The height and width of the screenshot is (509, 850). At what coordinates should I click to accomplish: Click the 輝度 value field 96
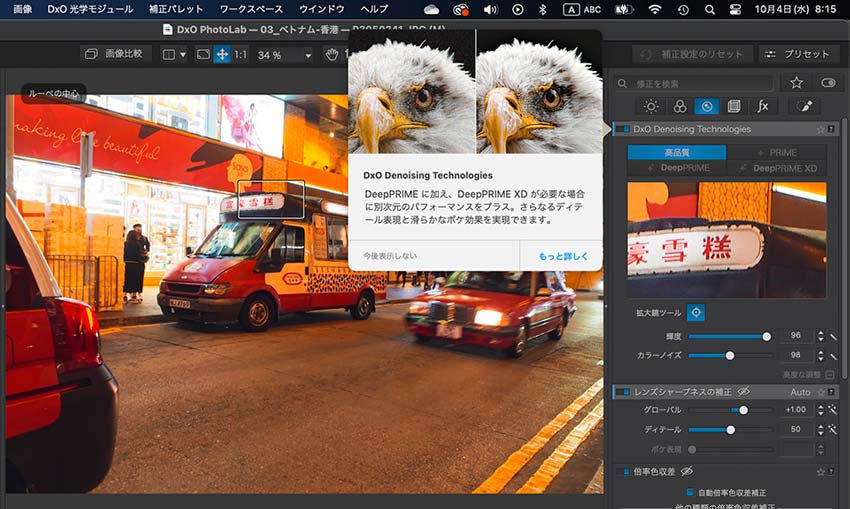796,336
